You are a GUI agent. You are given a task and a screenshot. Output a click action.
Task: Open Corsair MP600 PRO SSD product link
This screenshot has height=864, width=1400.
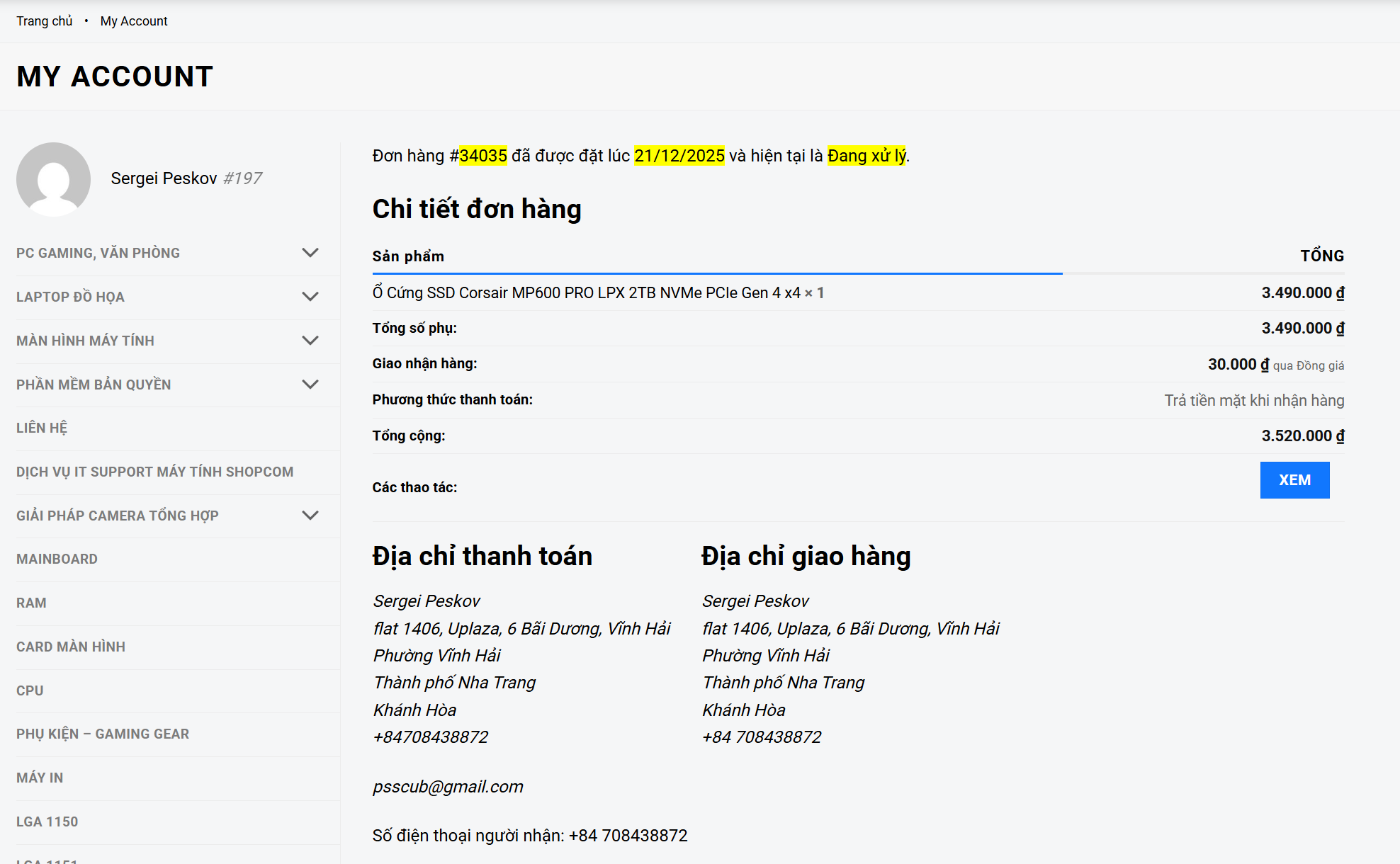(586, 293)
